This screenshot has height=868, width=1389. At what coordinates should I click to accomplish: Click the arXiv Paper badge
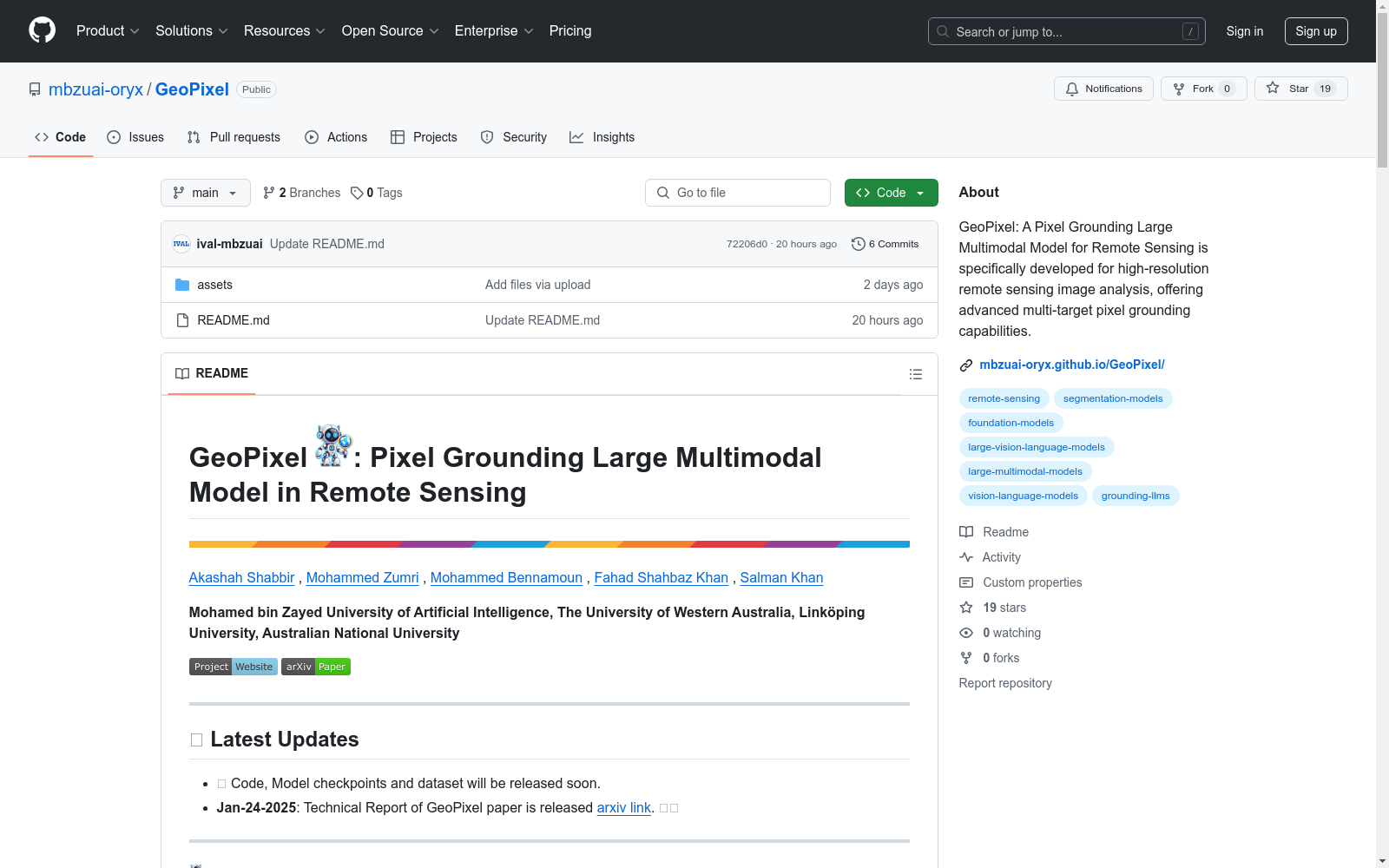pyautogui.click(x=316, y=667)
